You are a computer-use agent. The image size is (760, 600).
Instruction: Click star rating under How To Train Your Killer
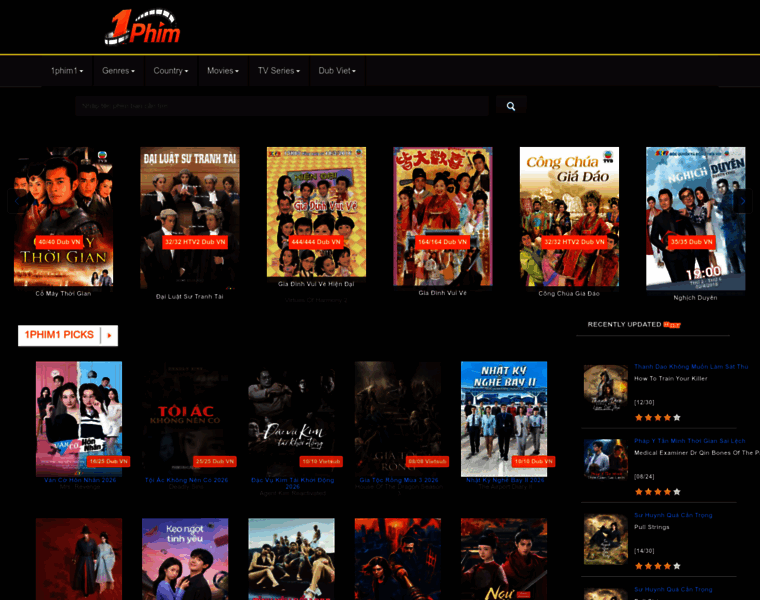(x=658, y=417)
